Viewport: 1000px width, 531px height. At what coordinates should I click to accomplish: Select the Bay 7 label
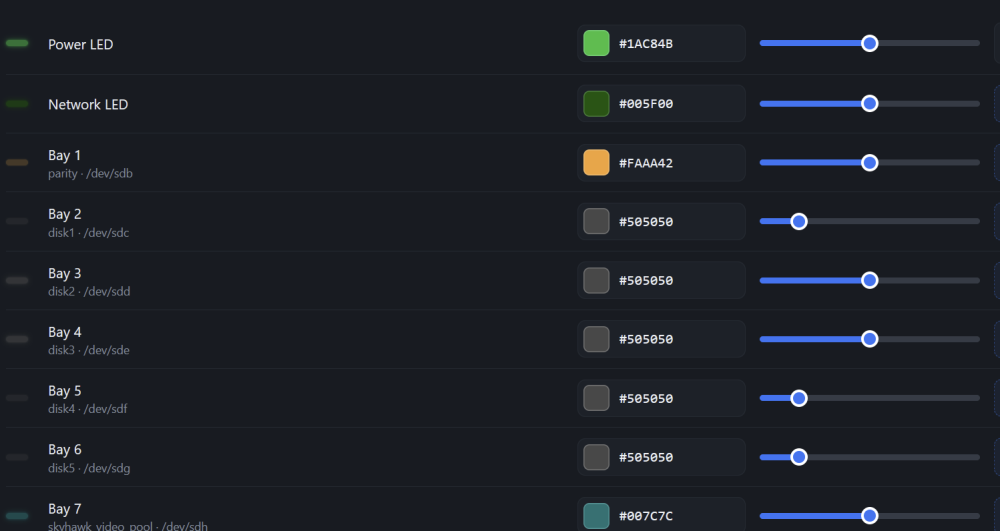click(x=64, y=509)
